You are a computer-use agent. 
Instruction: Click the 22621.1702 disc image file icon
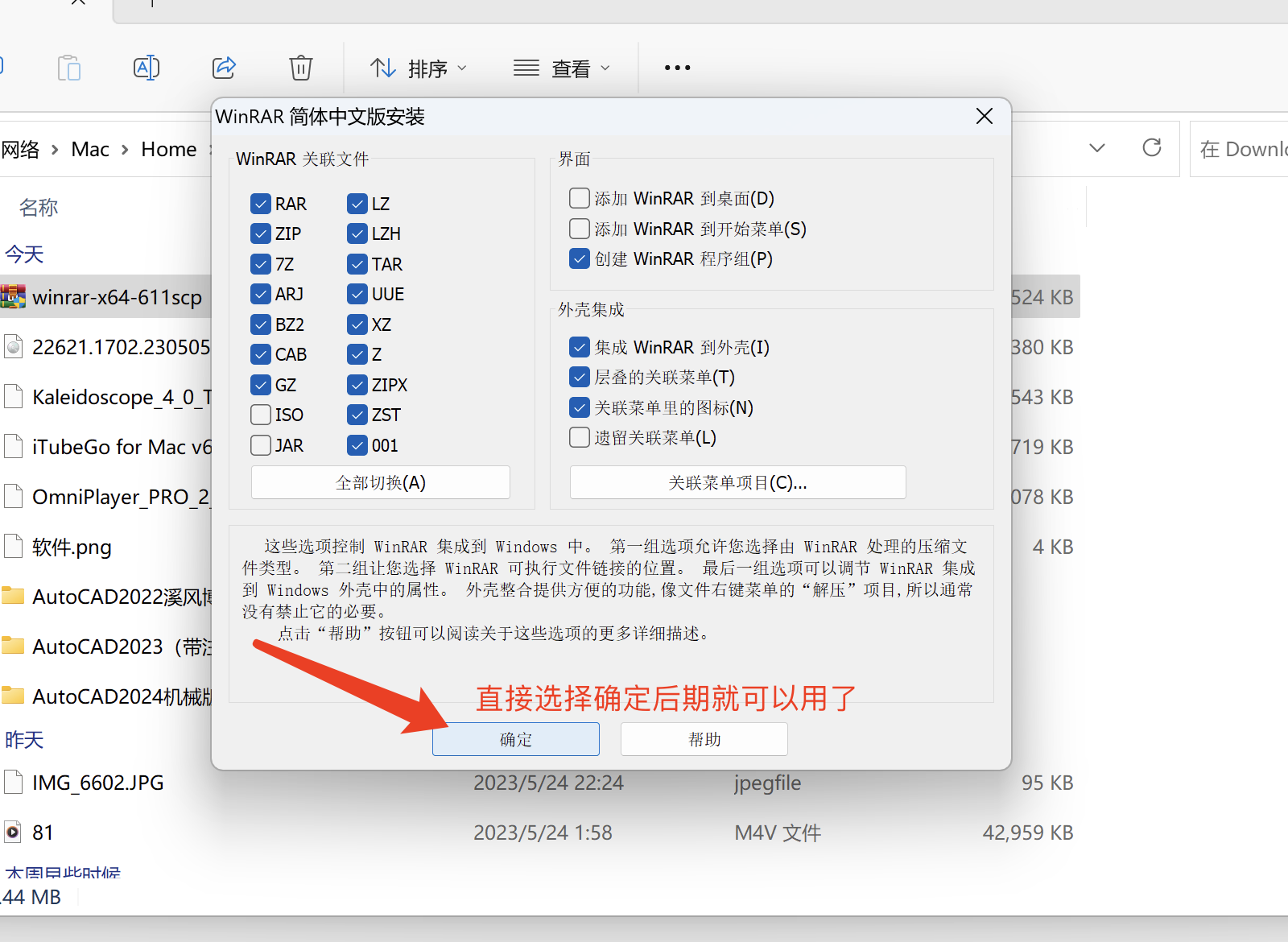13,347
